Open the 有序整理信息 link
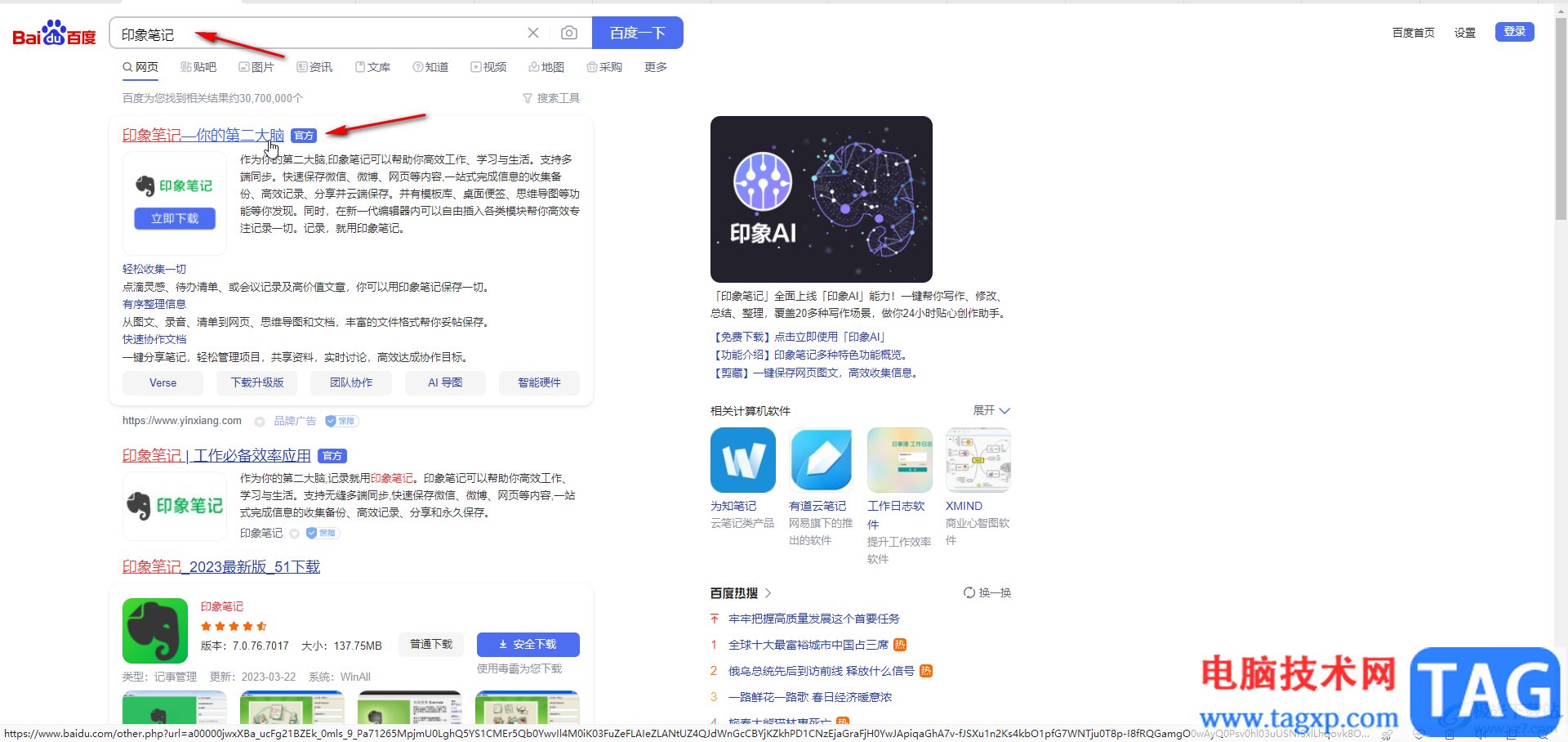Screen dimensions: 1568x742 (x=154, y=304)
